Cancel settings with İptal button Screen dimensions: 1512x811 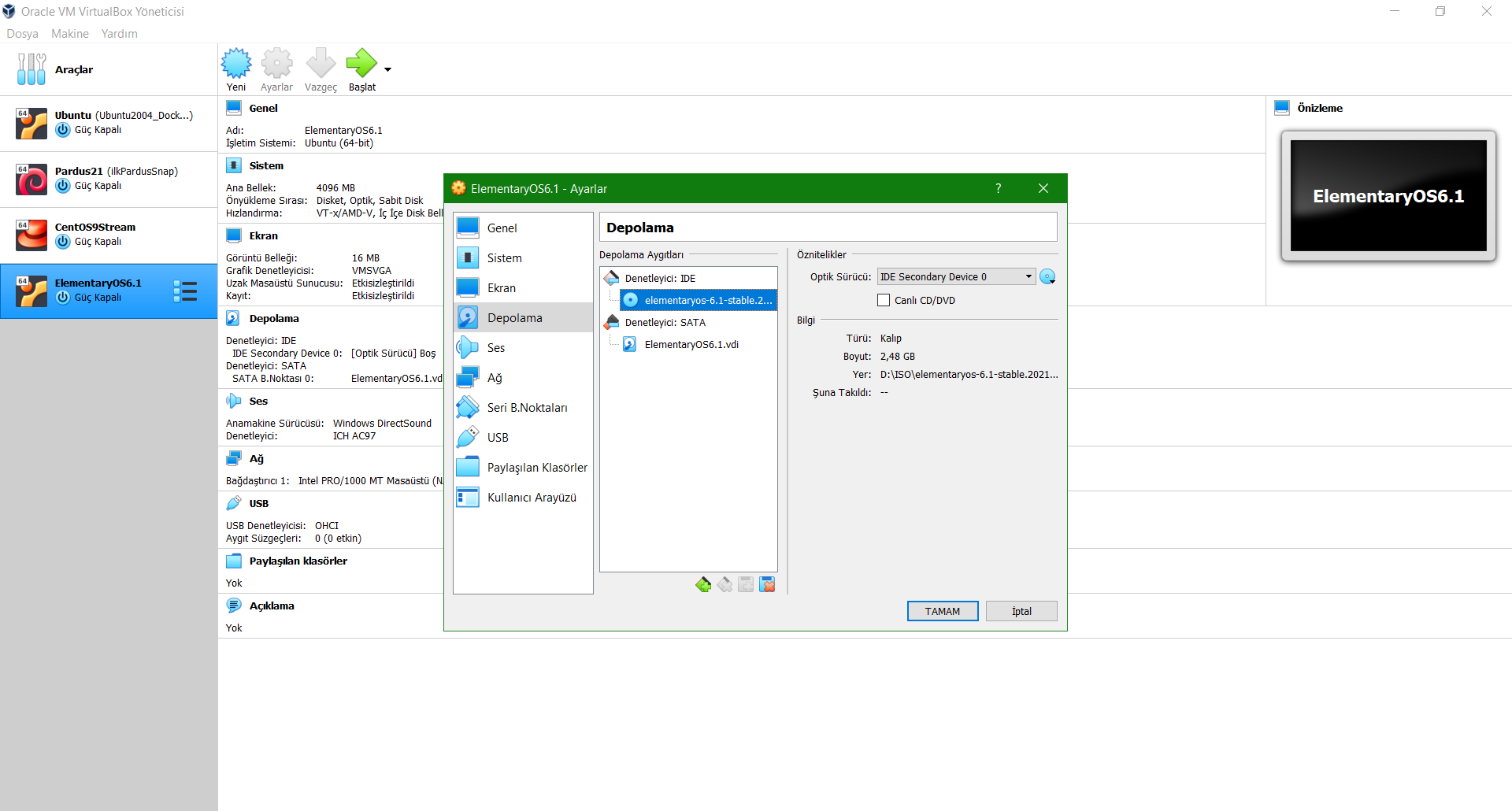click(1021, 611)
